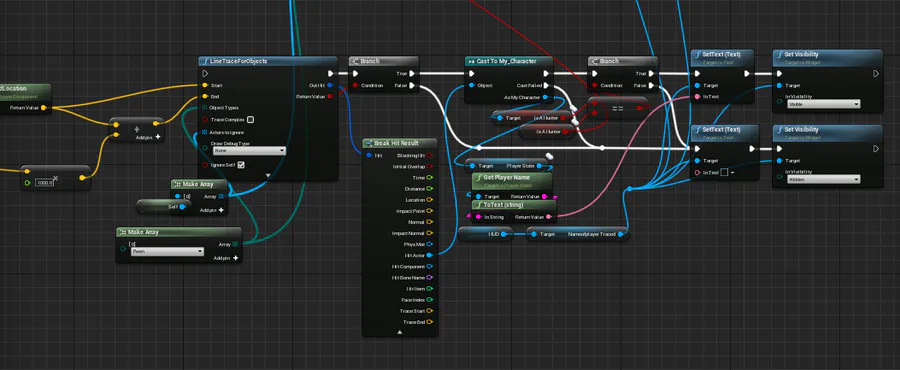Click Array output pin on Pawn Make Array
The height and width of the screenshot is (370, 900).
[x=235, y=244]
